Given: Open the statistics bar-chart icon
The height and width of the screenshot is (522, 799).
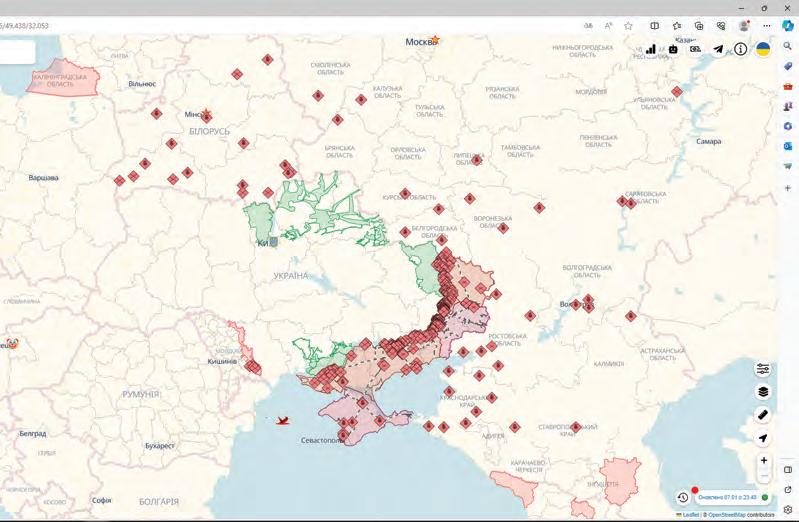Looking at the screenshot, I should (x=651, y=49).
